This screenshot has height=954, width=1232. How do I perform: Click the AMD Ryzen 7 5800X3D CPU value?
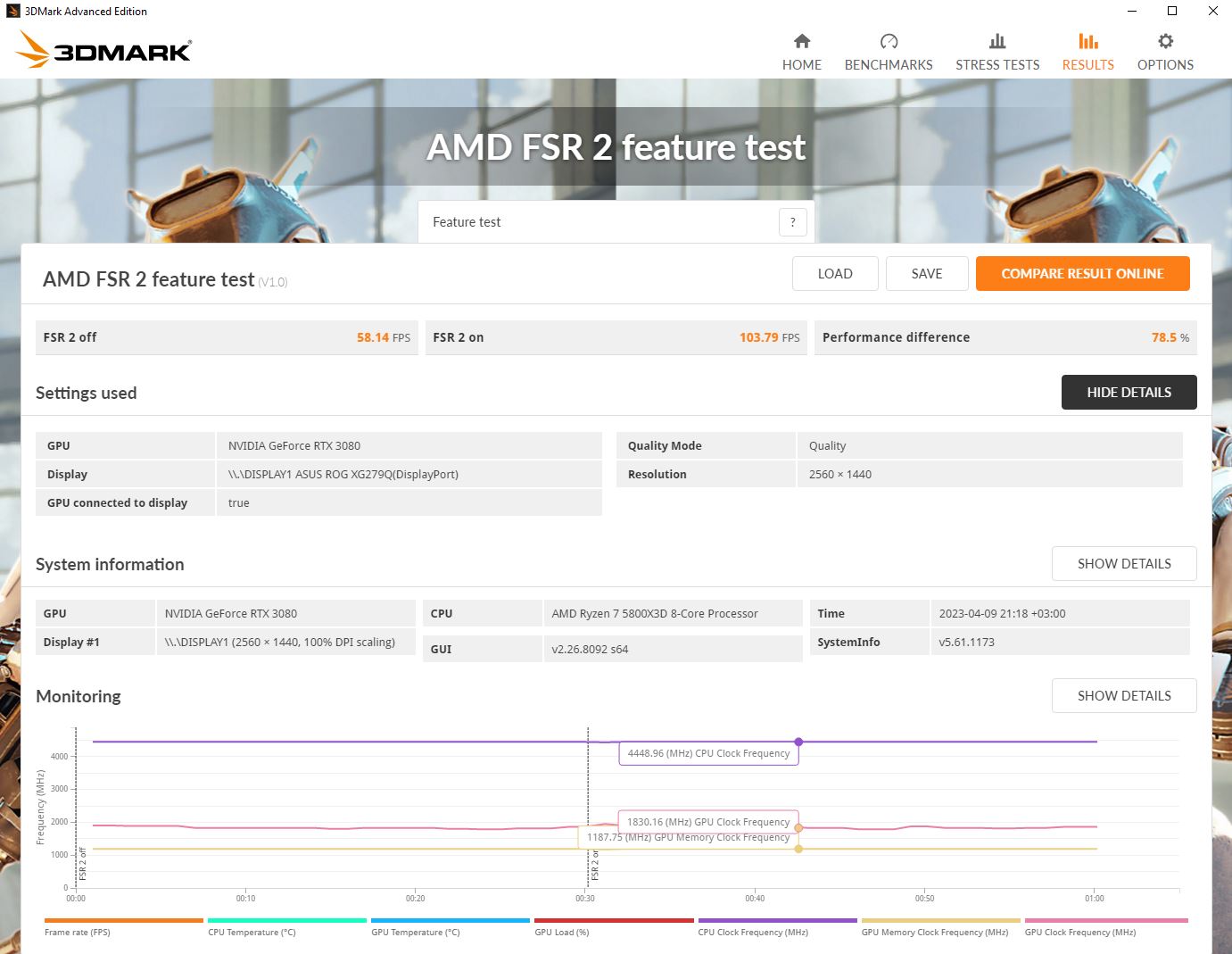tap(673, 614)
